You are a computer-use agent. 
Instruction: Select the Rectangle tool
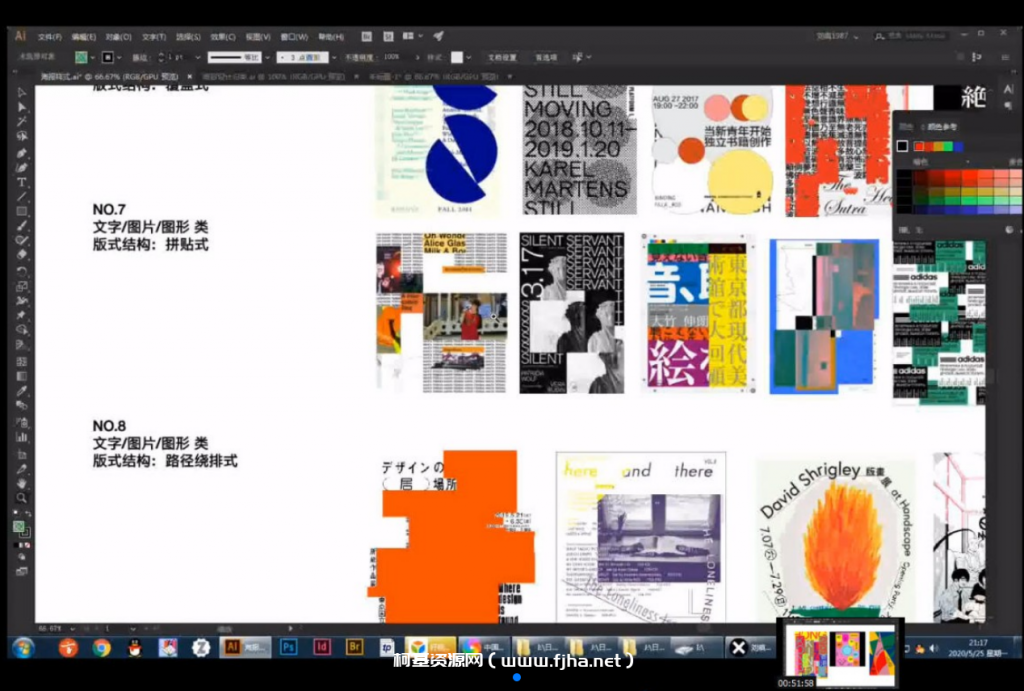(x=22, y=211)
